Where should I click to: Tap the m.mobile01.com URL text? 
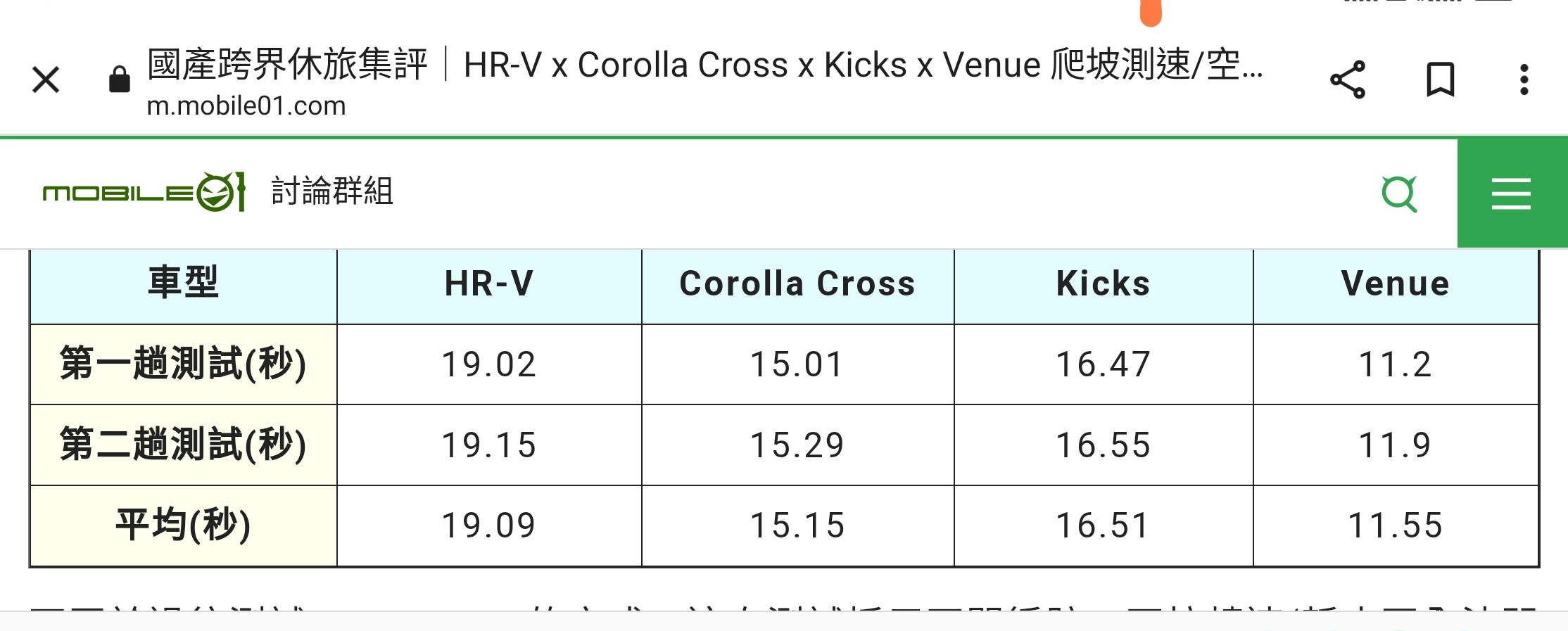pyautogui.click(x=246, y=106)
